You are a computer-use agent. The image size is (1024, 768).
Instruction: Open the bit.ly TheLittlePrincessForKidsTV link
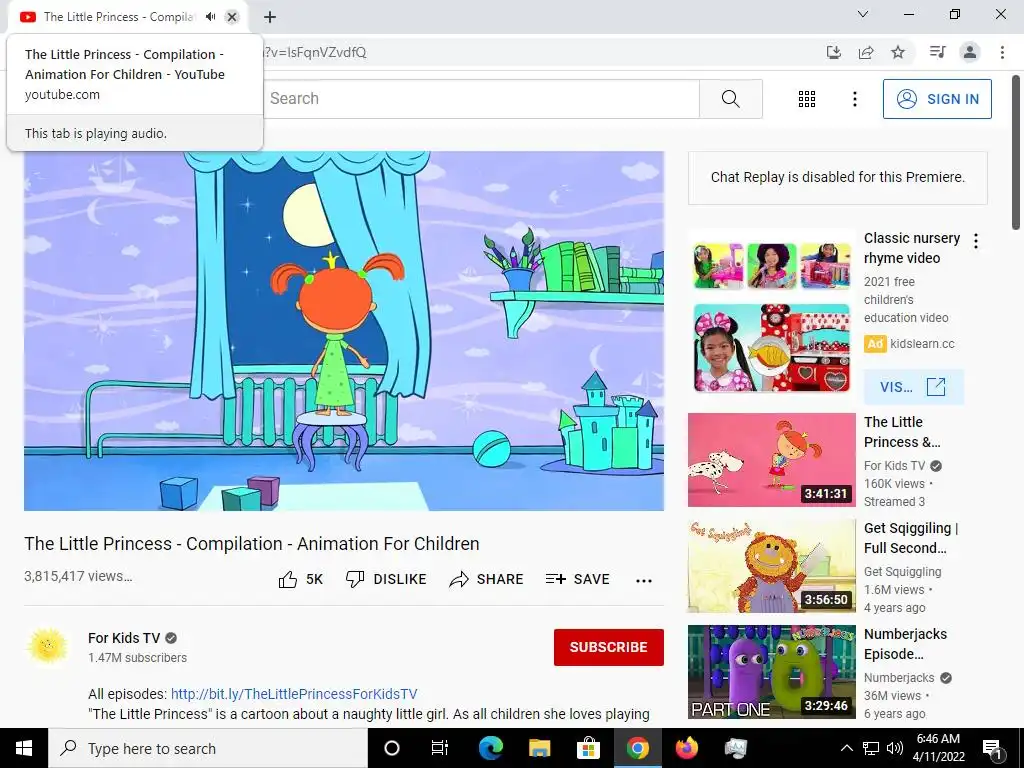[x=294, y=694]
